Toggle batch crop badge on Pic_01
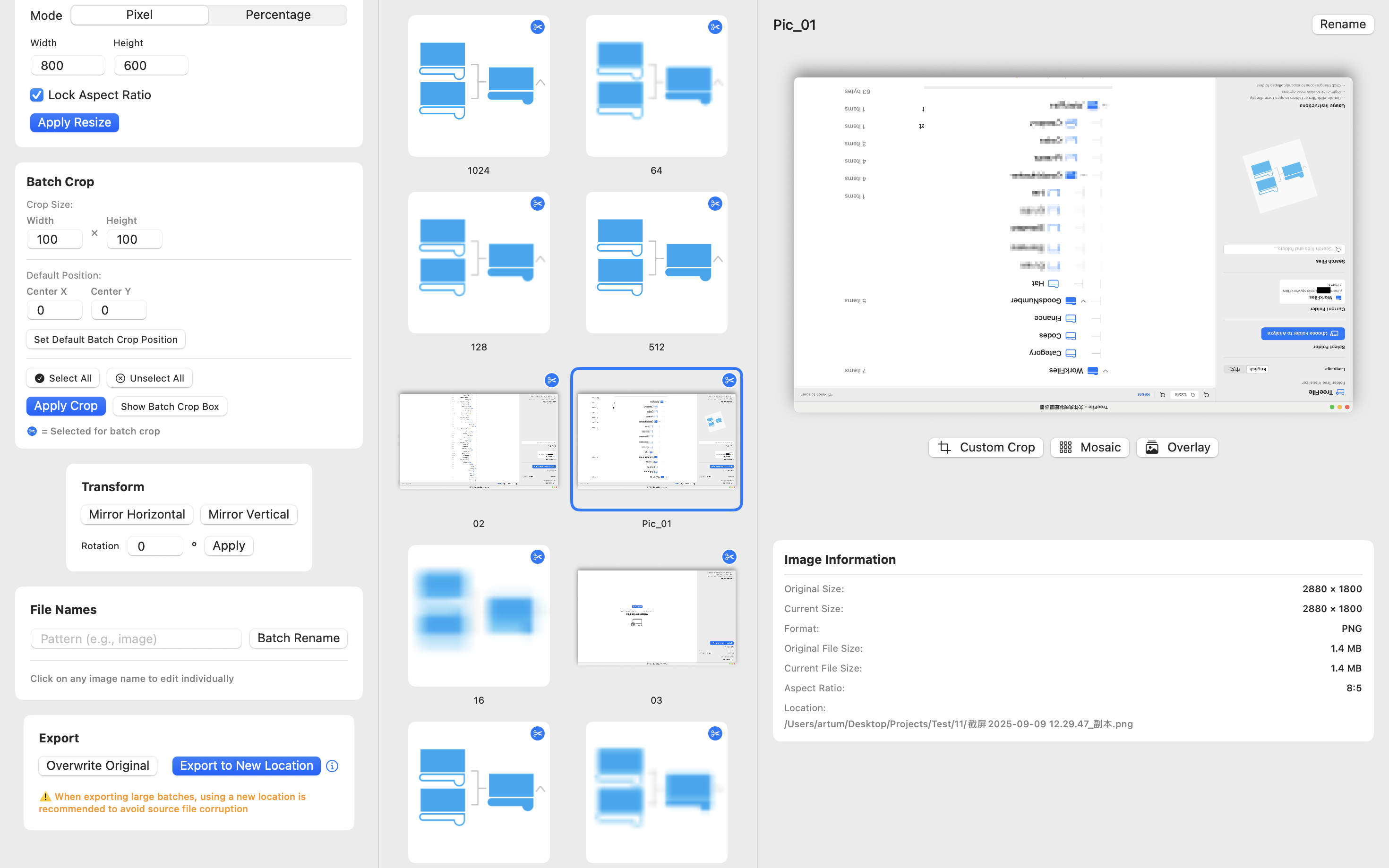 point(729,380)
